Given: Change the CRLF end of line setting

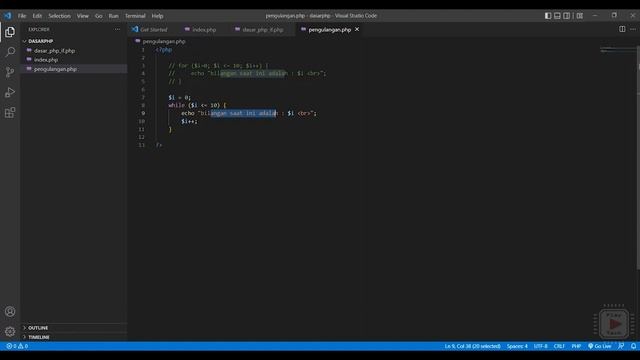Looking at the screenshot, I should (559, 346).
